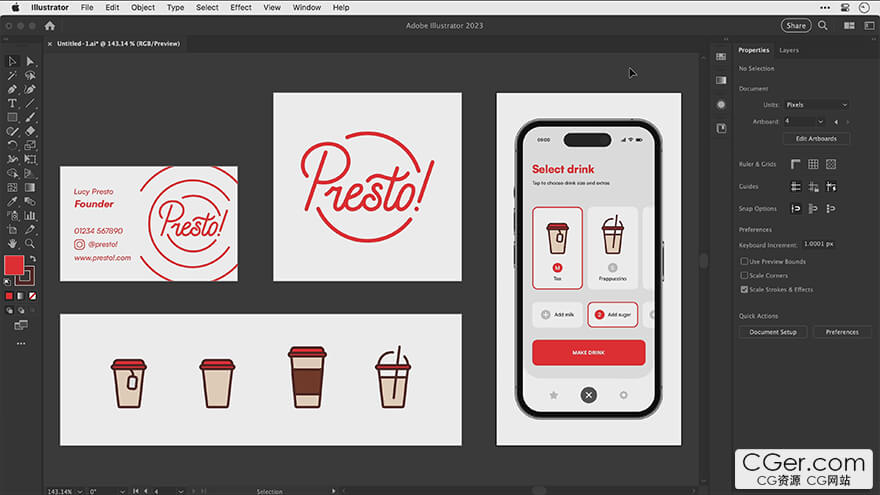Open the Units dropdown set to Pixels
Screen dimensions: 880x495
click(x=816, y=105)
